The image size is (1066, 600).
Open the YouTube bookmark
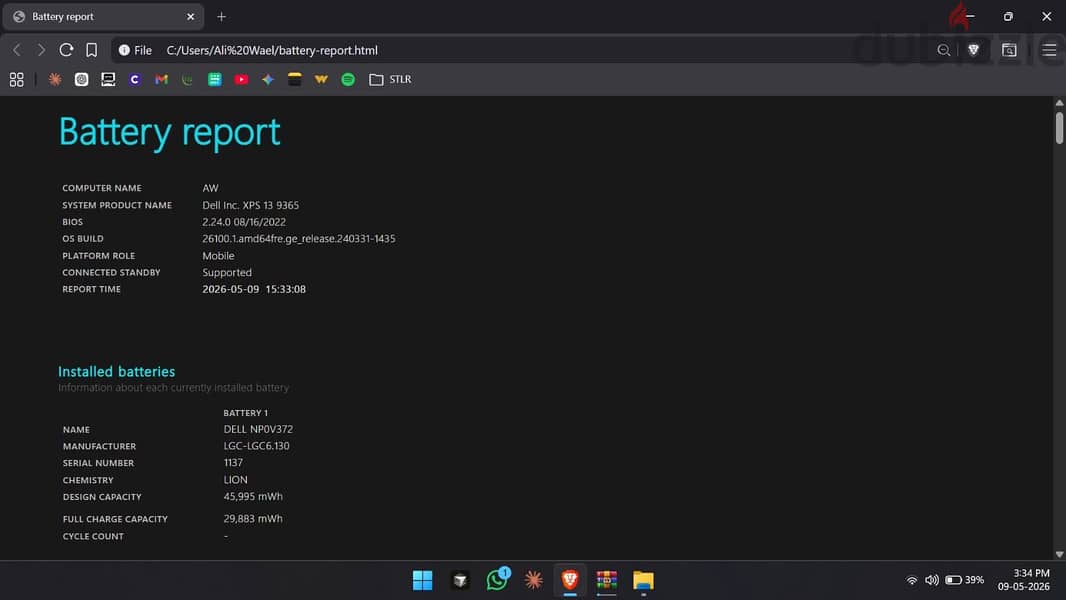(x=241, y=80)
